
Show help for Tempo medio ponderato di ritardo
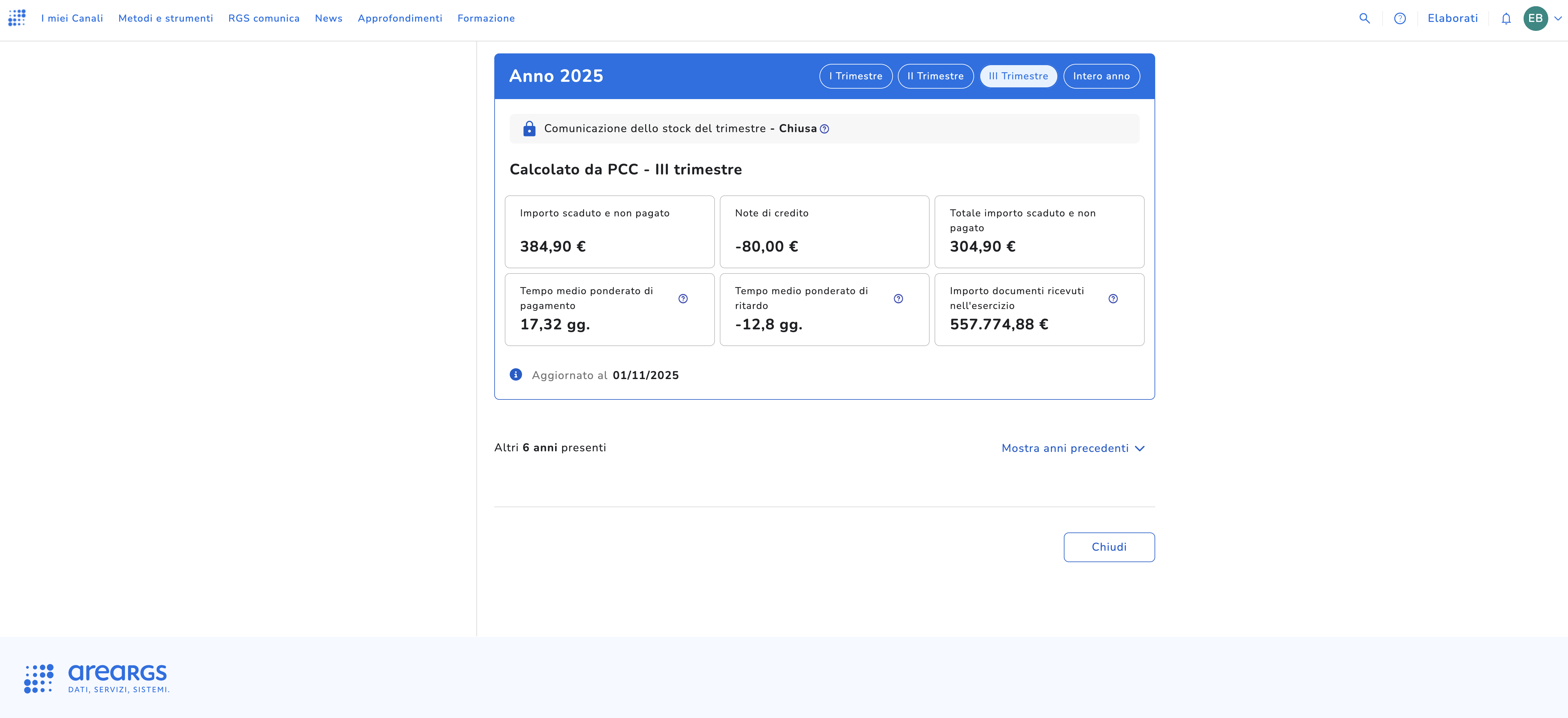[898, 298]
